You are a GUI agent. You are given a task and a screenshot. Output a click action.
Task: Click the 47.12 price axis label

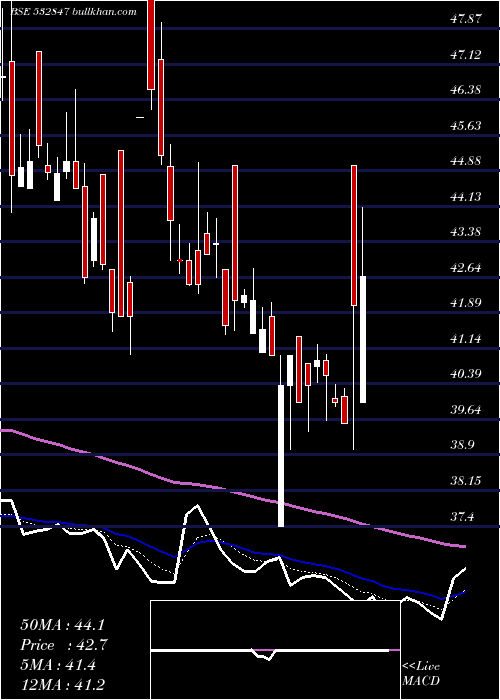coord(466,55)
